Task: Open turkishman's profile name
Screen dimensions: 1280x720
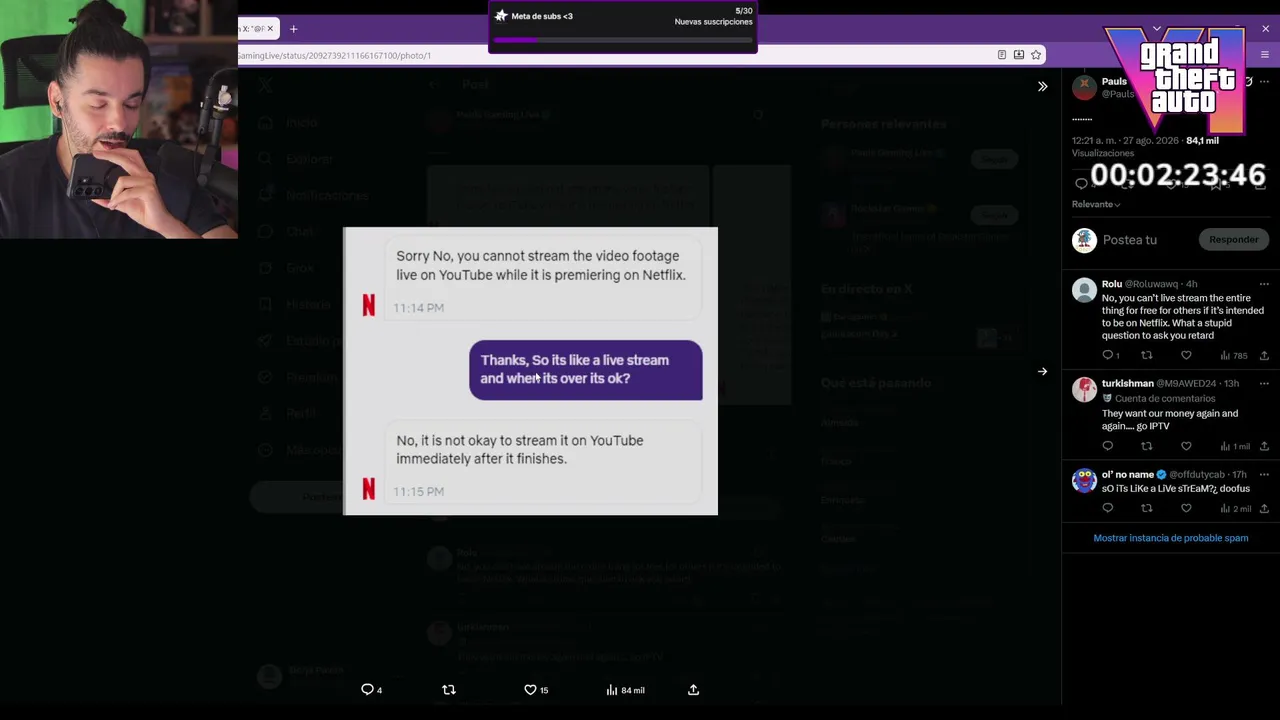Action: coord(1127,384)
